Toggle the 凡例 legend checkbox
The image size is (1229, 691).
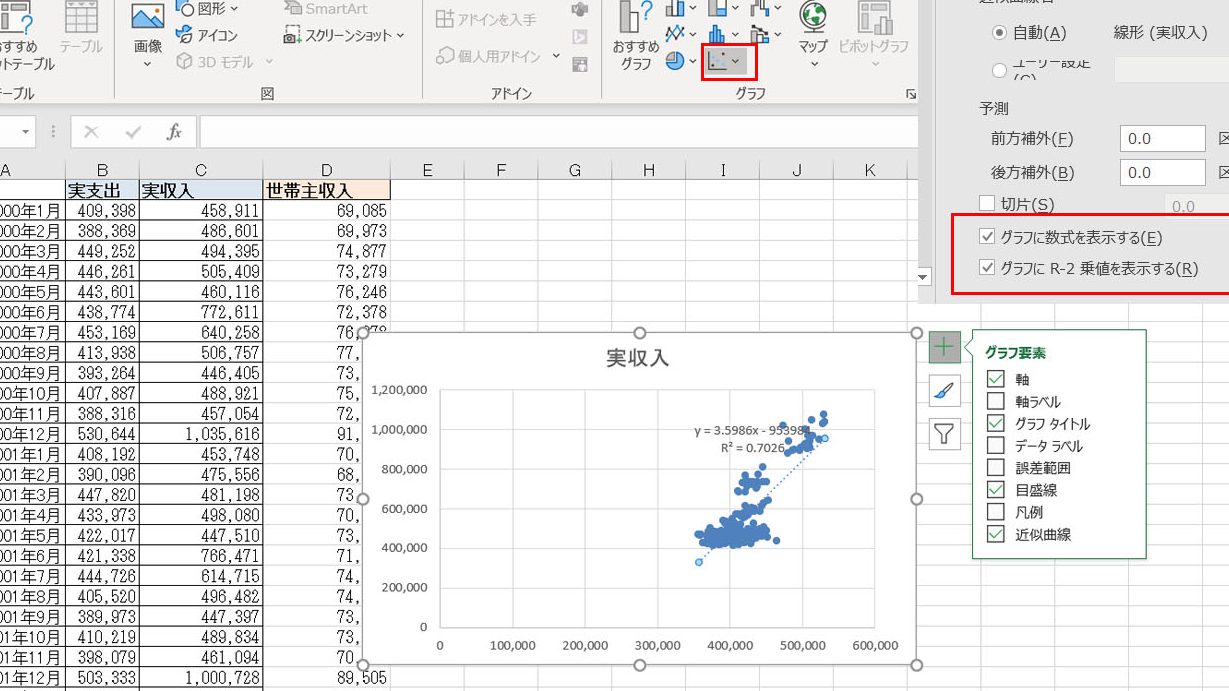[996, 512]
